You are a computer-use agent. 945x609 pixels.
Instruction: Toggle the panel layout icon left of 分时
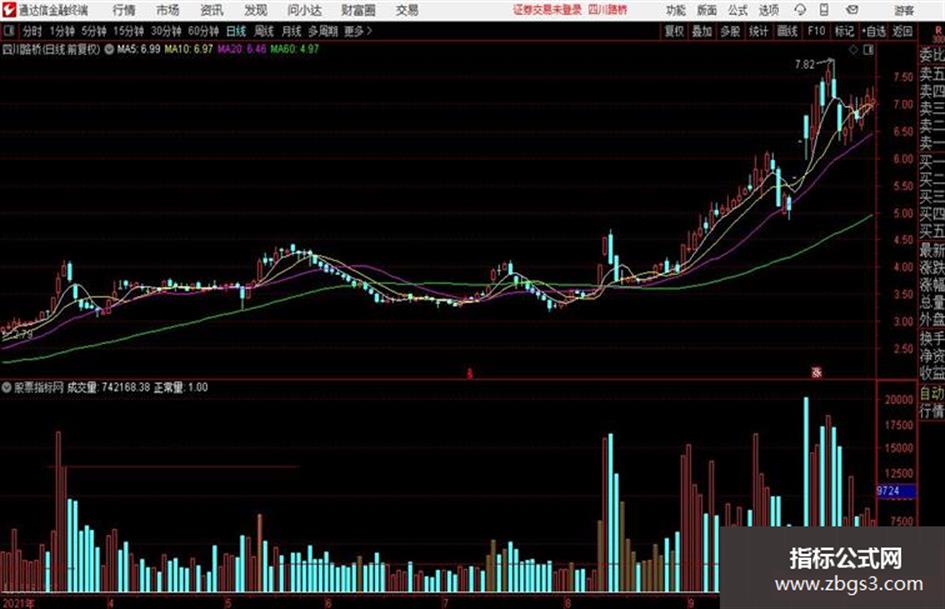9,31
